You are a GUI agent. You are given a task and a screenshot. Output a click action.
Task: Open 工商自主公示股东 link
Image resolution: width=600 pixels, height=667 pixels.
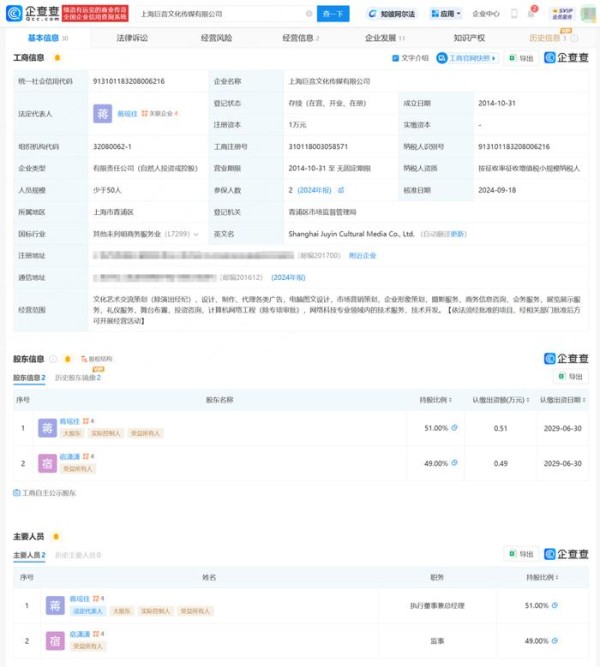(x=44, y=493)
